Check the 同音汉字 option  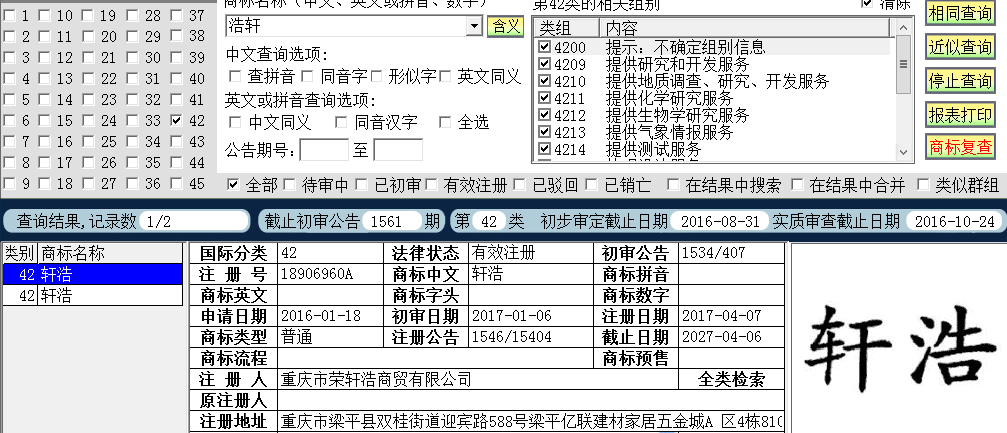tap(341, 122)
